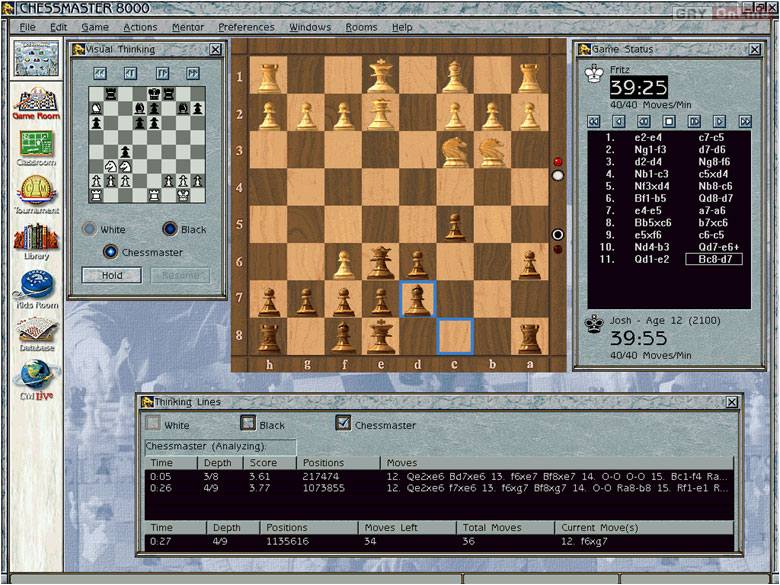
Task: Select White radio in Visual Thinking
Action: 90,229
